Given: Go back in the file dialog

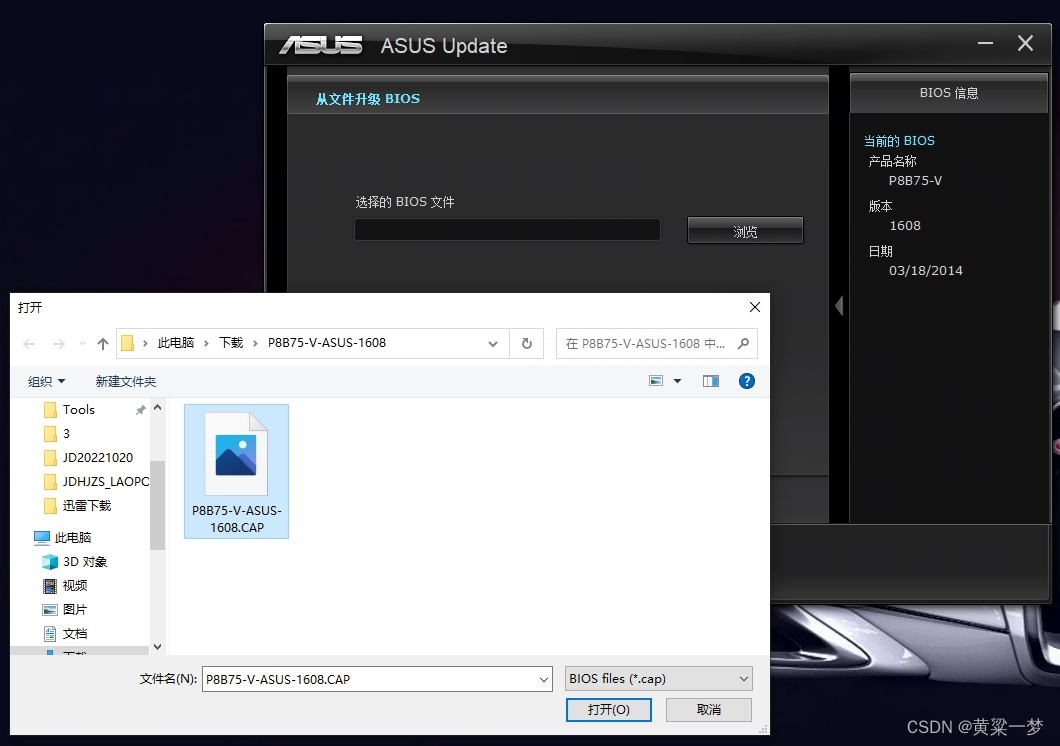Looking at the screenshot, I should point(29,344).
